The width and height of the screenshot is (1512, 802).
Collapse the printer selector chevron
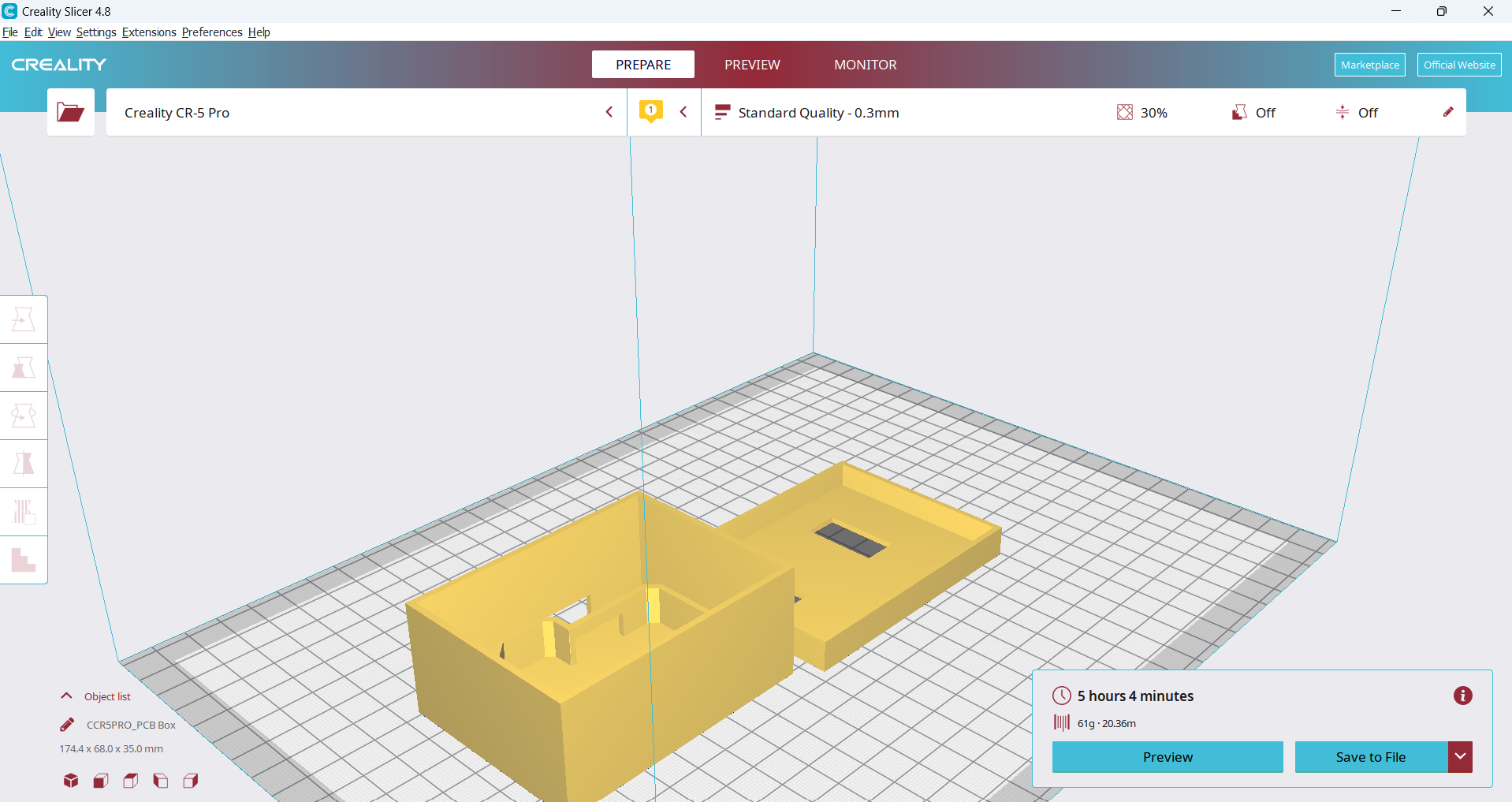609,112
